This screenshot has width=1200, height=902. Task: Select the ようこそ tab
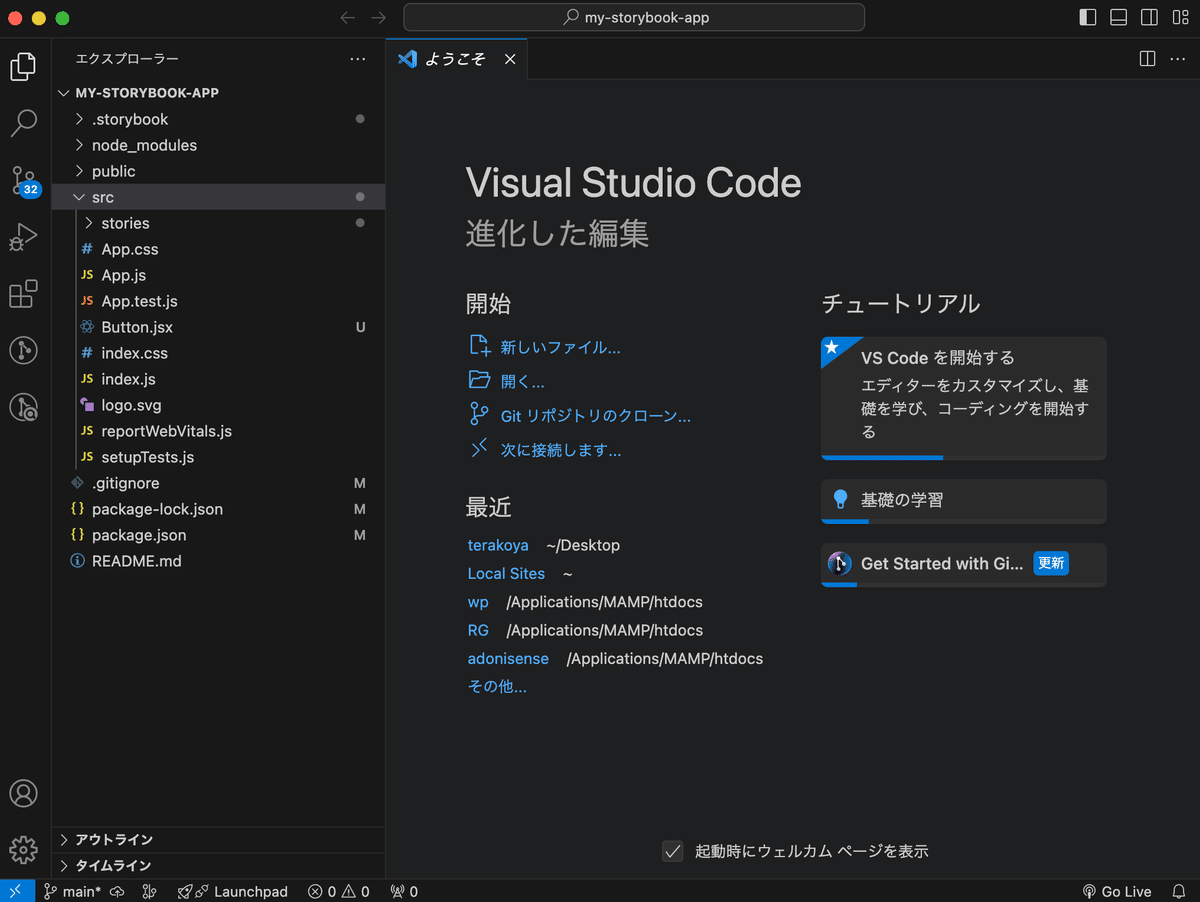pyautogui.click(x=456, y=59)
